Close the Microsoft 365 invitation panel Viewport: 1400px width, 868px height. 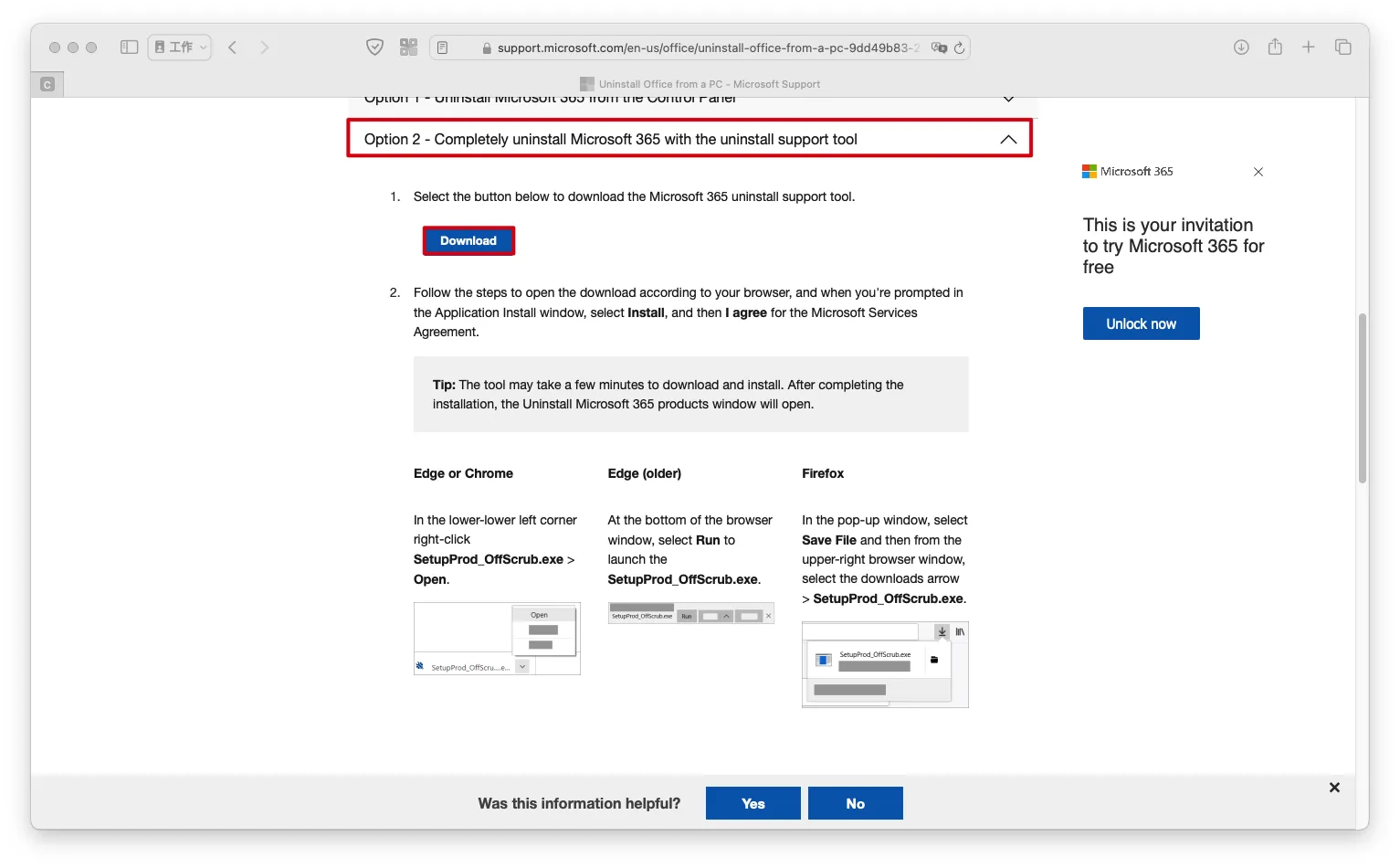(x=1258, y=172)
